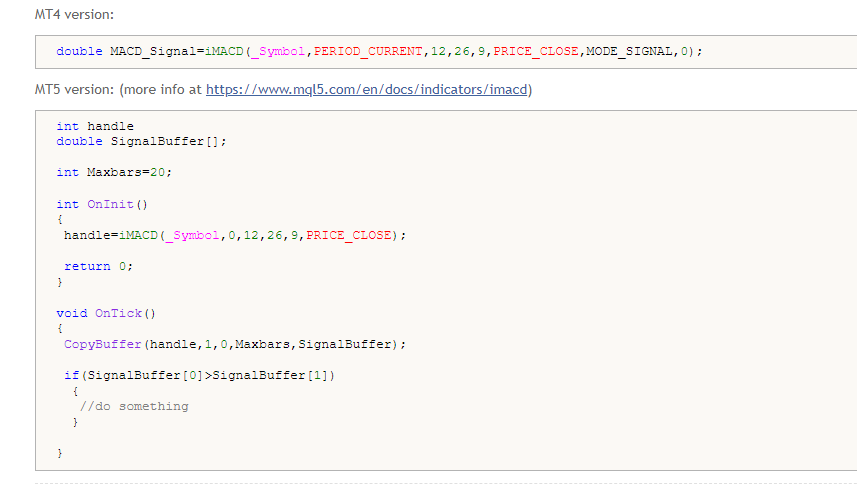The width and height of the screenshot is (857, 488).
Task: Click PERIOD_CURRENT in the MT4 code
Action: [368, 51]
